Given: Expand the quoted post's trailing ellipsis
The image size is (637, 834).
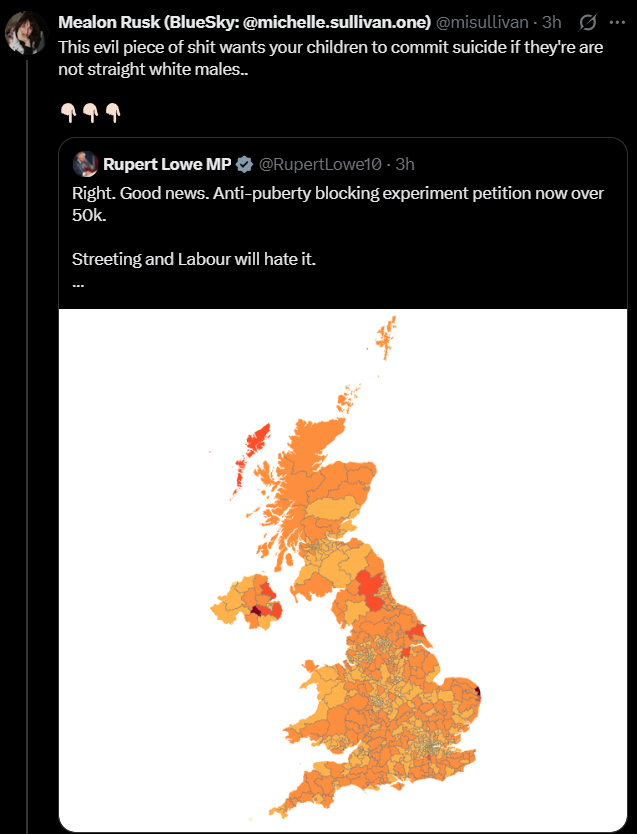Looking at the screenshot, I should [79, 282].
